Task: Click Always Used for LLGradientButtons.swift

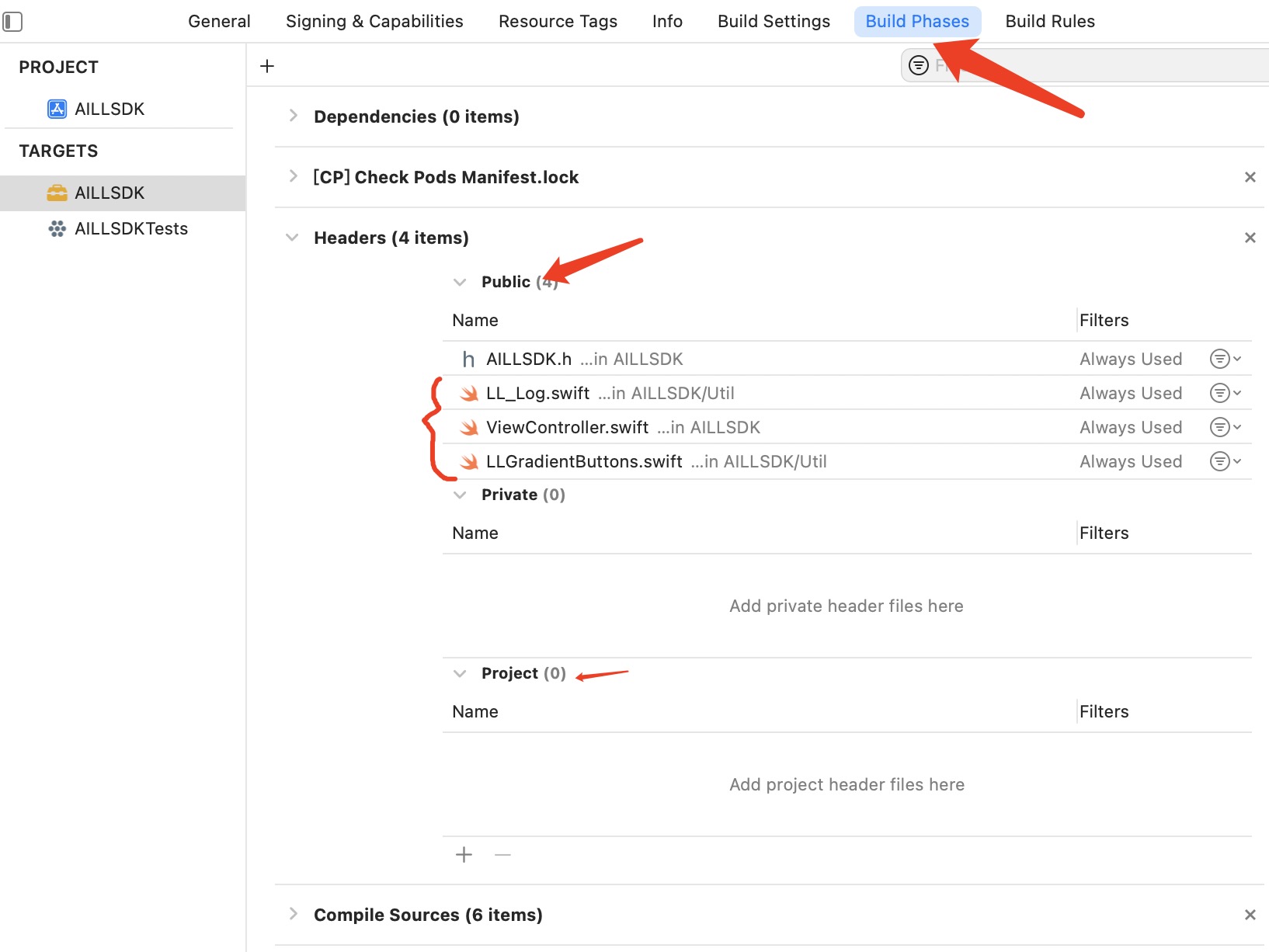Action: click(1131, 461)
